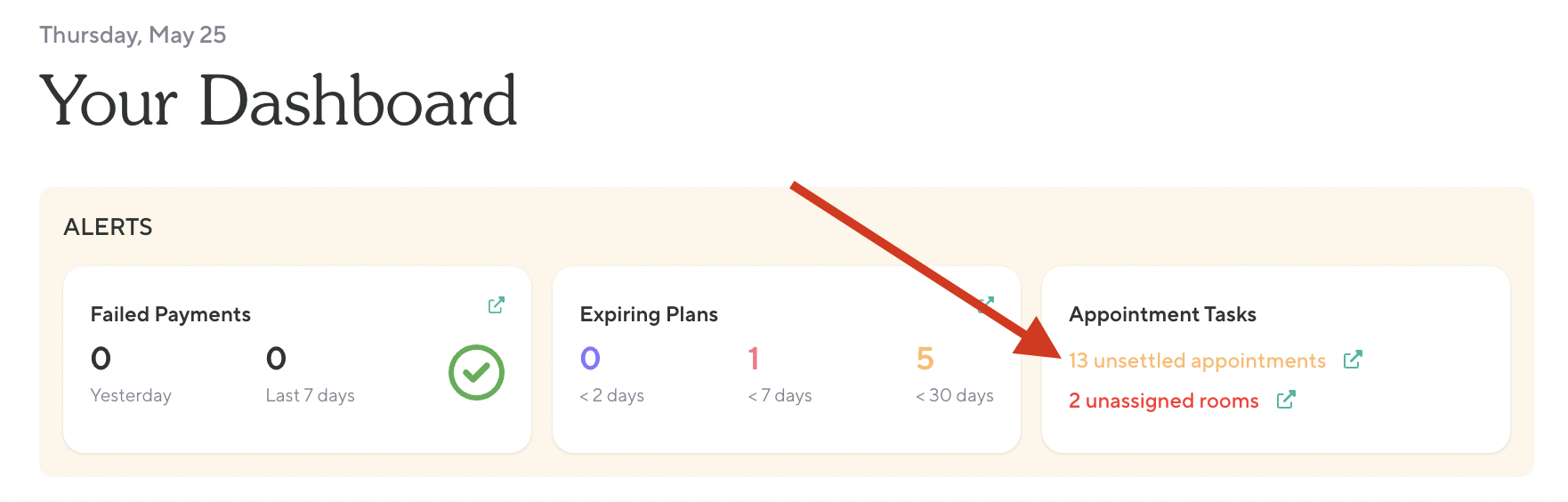Click plans expiring in under 30 days count
Viewport: 1568px width, 502px height.
(925, 359)
